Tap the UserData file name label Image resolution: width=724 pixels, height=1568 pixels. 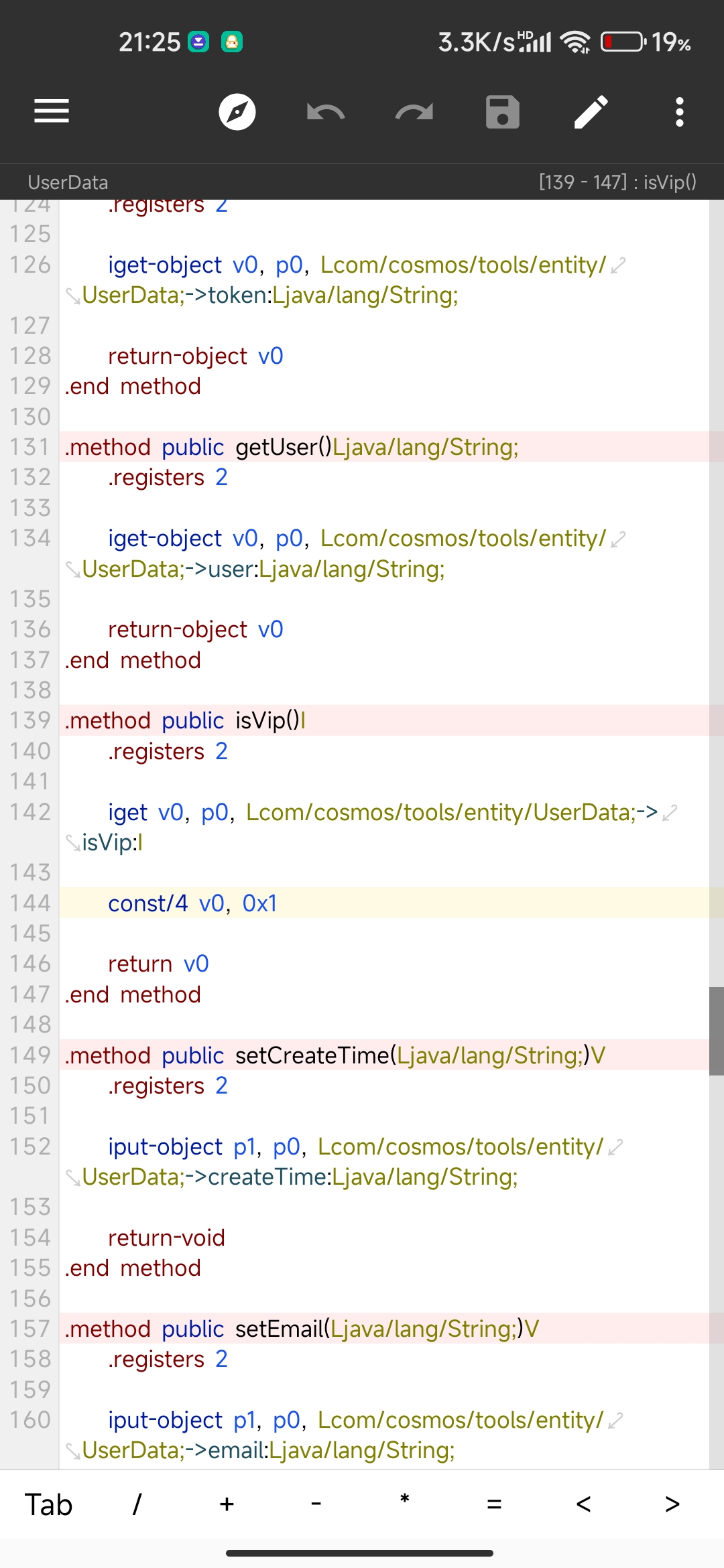point(68,182)
